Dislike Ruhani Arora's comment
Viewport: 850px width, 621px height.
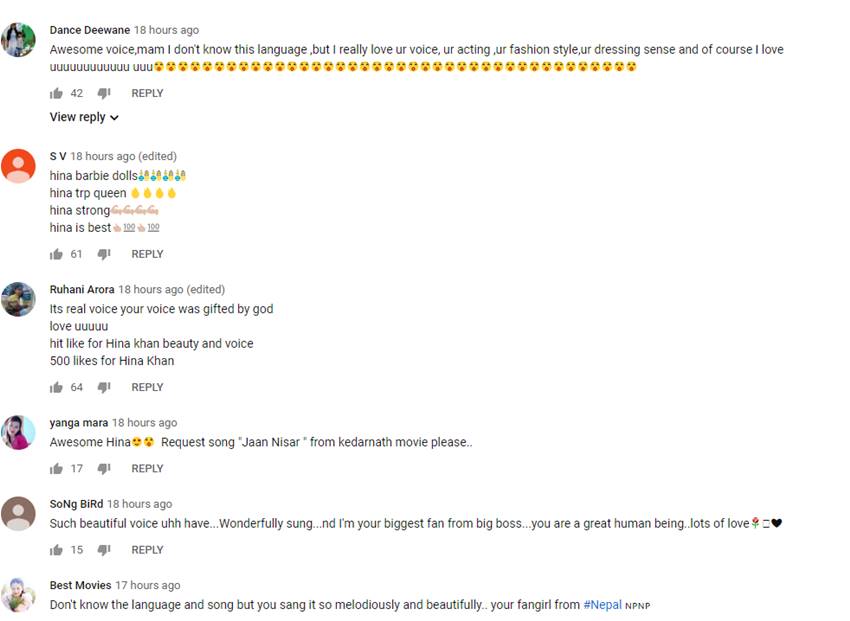coord(104,387)
